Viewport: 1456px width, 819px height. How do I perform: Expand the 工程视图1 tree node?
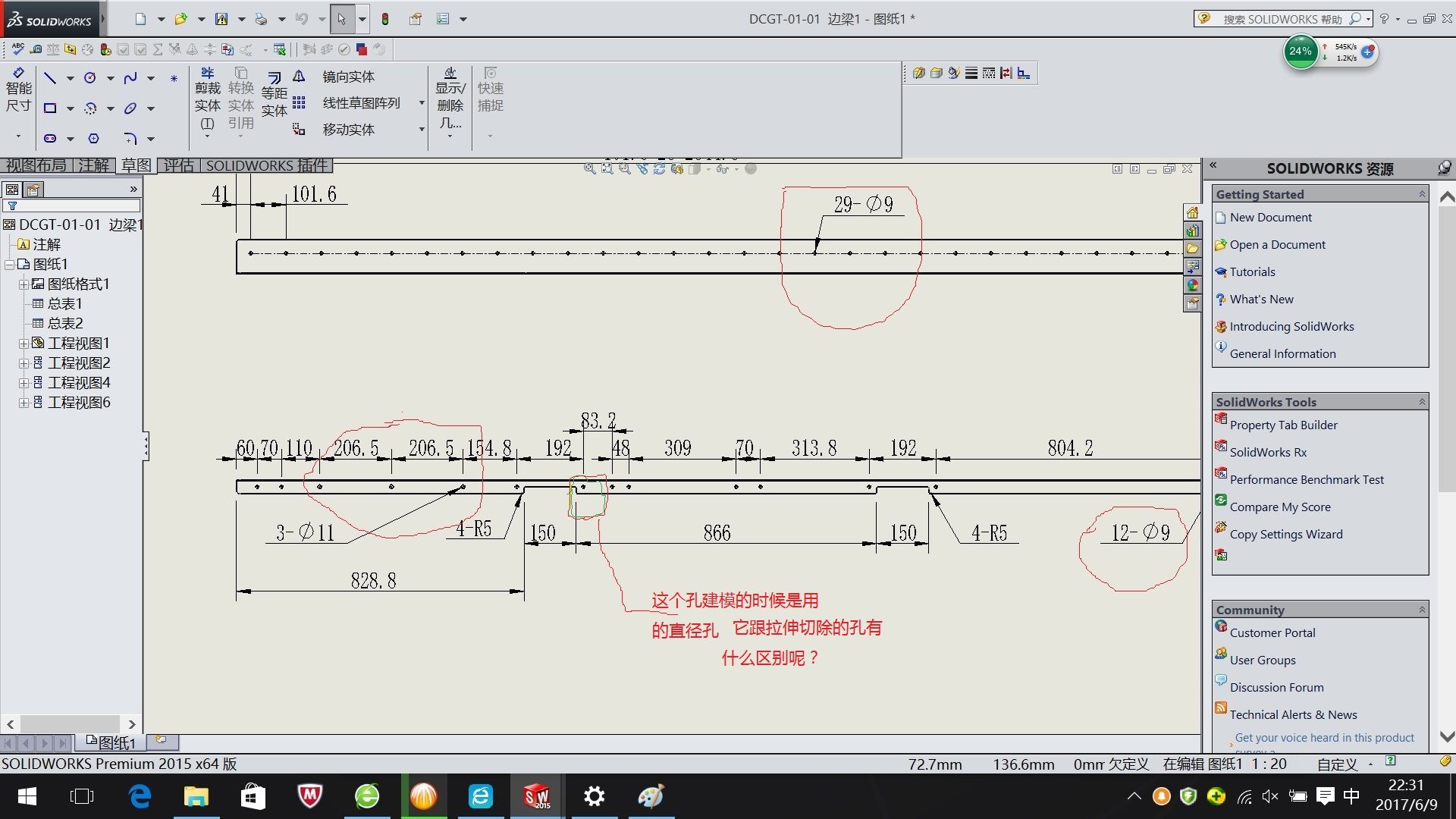24,344
